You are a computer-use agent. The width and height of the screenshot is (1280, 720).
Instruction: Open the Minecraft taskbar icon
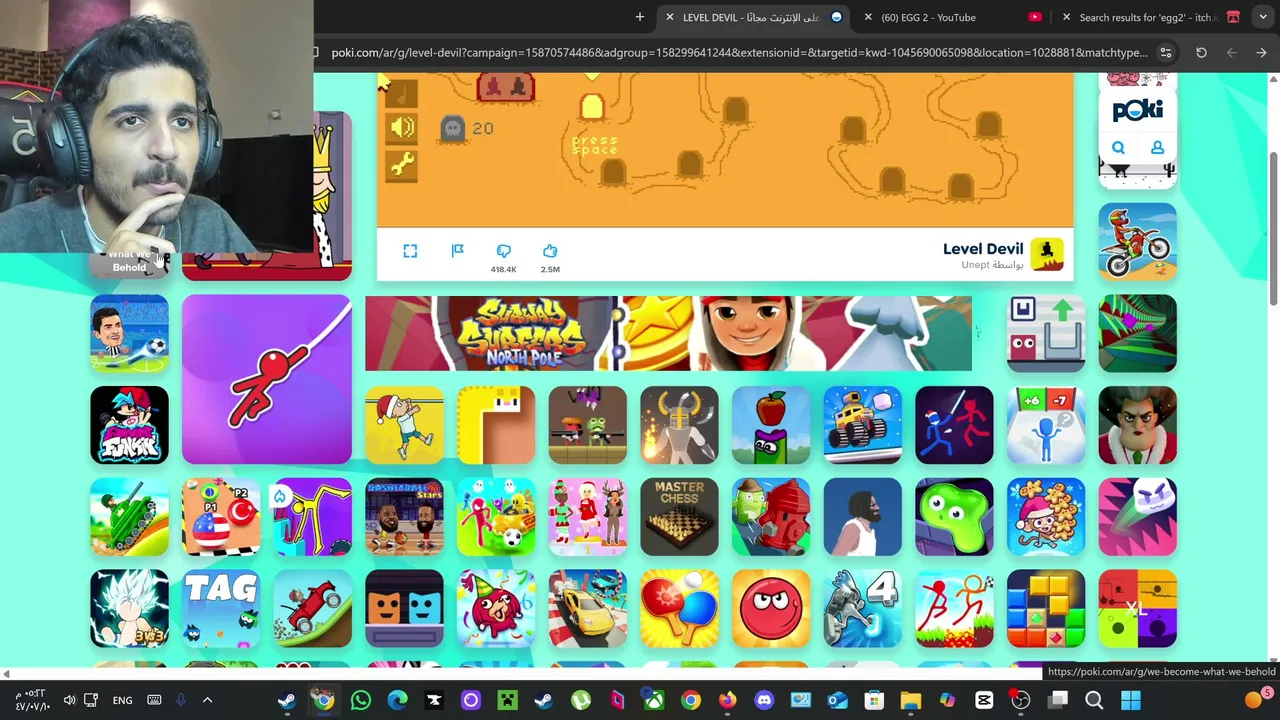coord(507,700)
